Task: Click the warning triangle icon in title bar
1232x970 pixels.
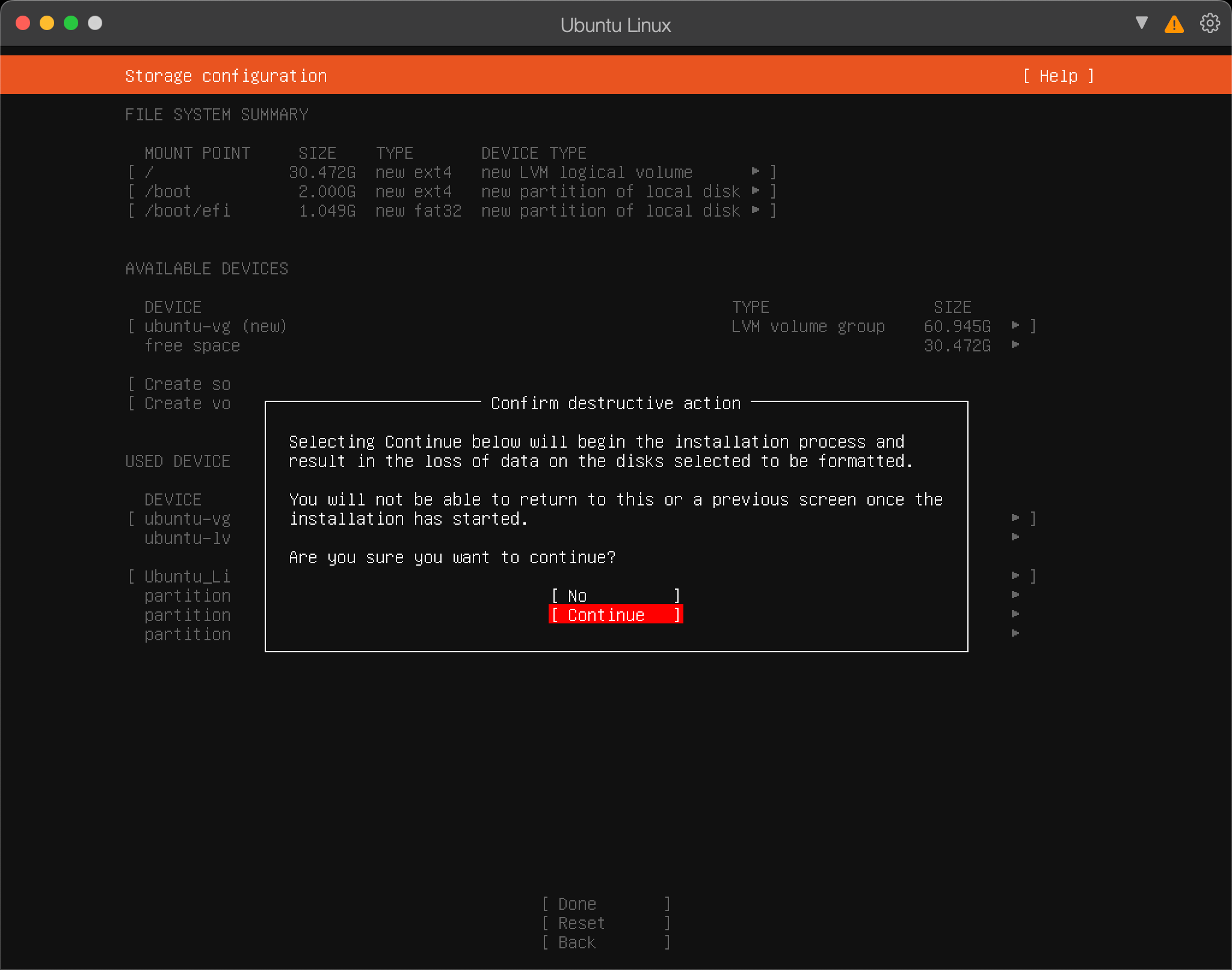Action: tap(1174, 24)
